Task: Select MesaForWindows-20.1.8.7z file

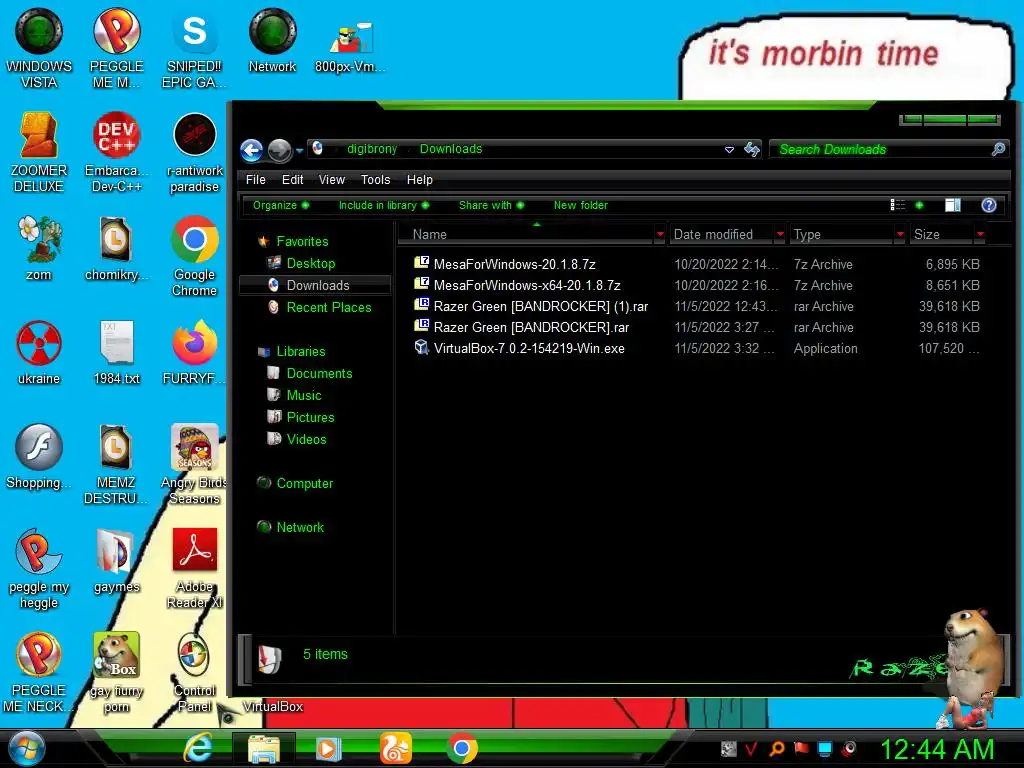Action: pyautogui.click(x=515, y=264)
